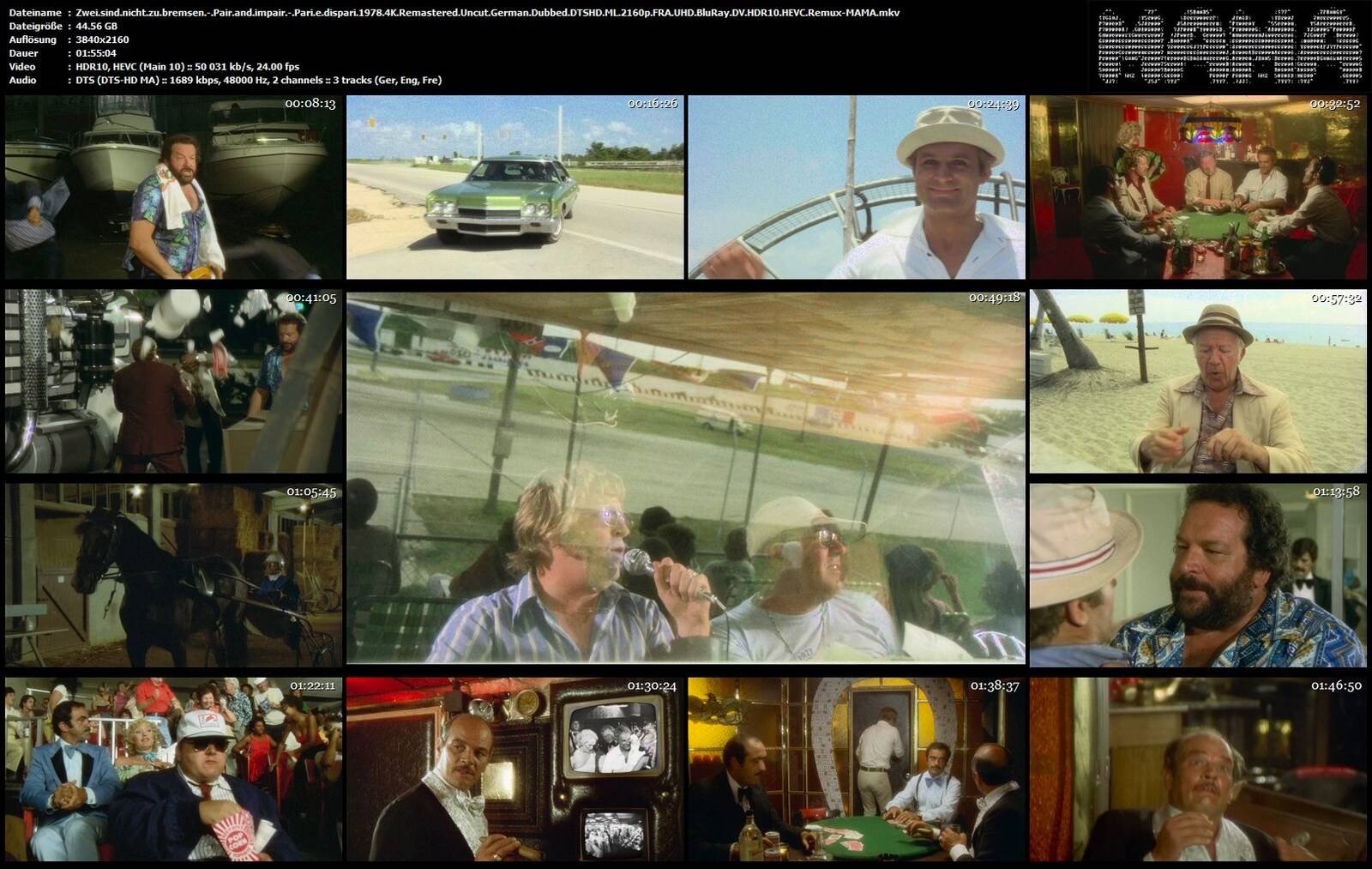
Task: Click the Dauer label
Action: click(x=23, y=53)
